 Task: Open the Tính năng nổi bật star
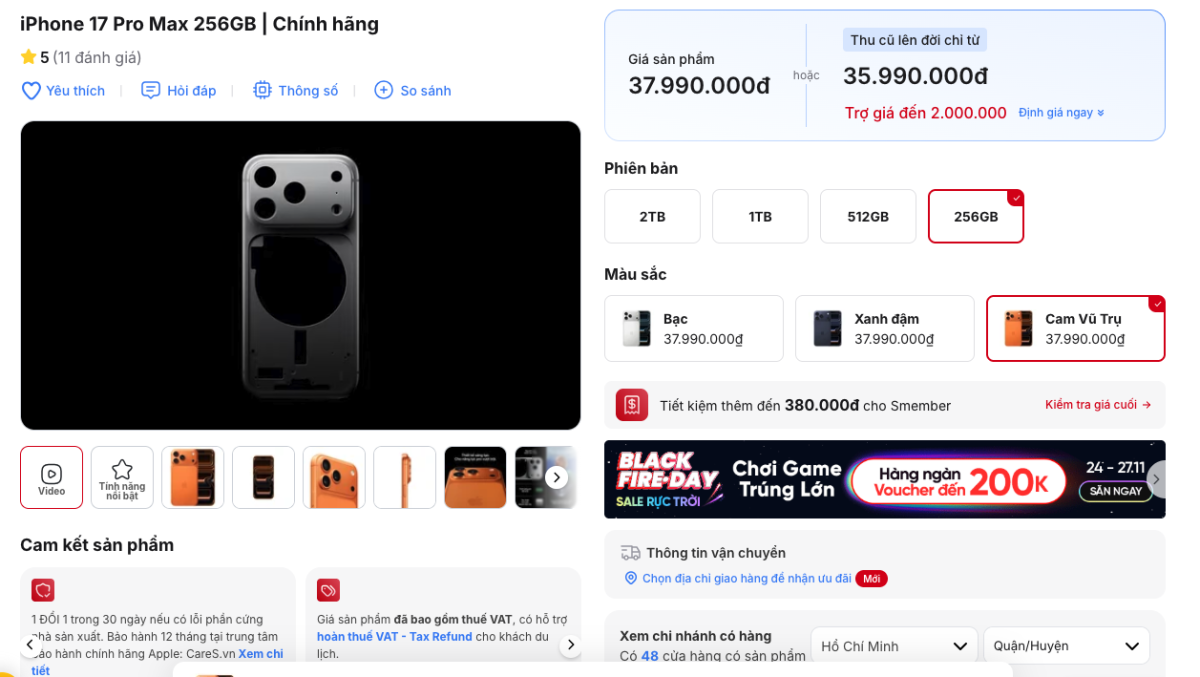[x=122, y=477]
